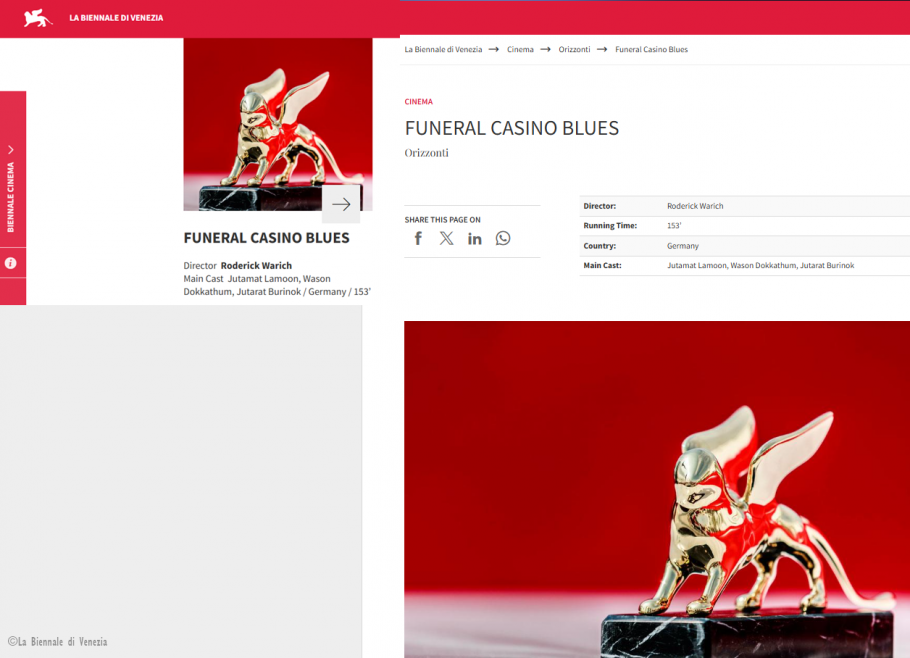The height and width of the screenshot is (658, 910).
Task: Click Funeral Casino Blues breadcrumb item
Action: 651,49
